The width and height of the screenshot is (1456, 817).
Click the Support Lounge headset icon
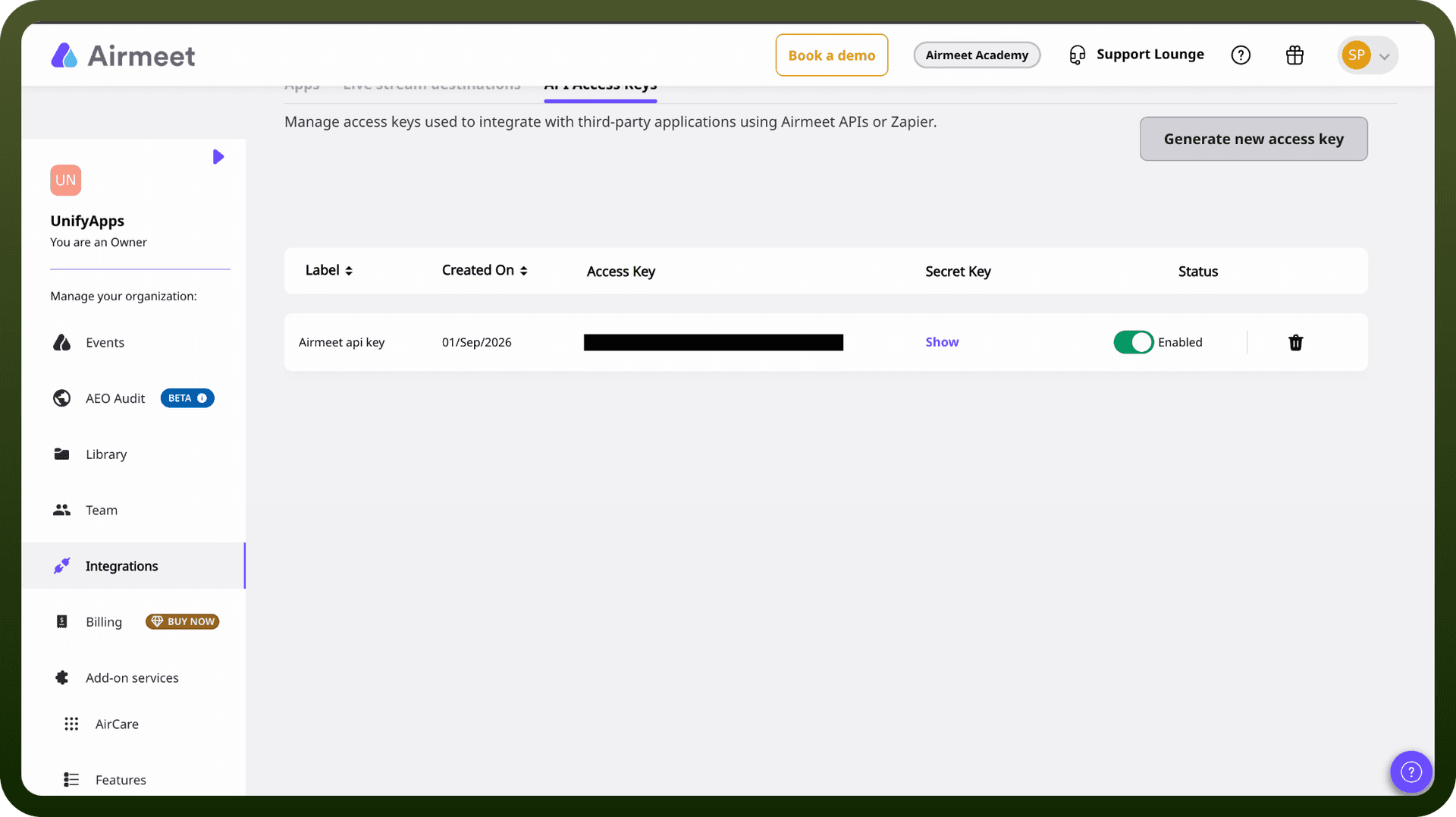point(1077,55)
